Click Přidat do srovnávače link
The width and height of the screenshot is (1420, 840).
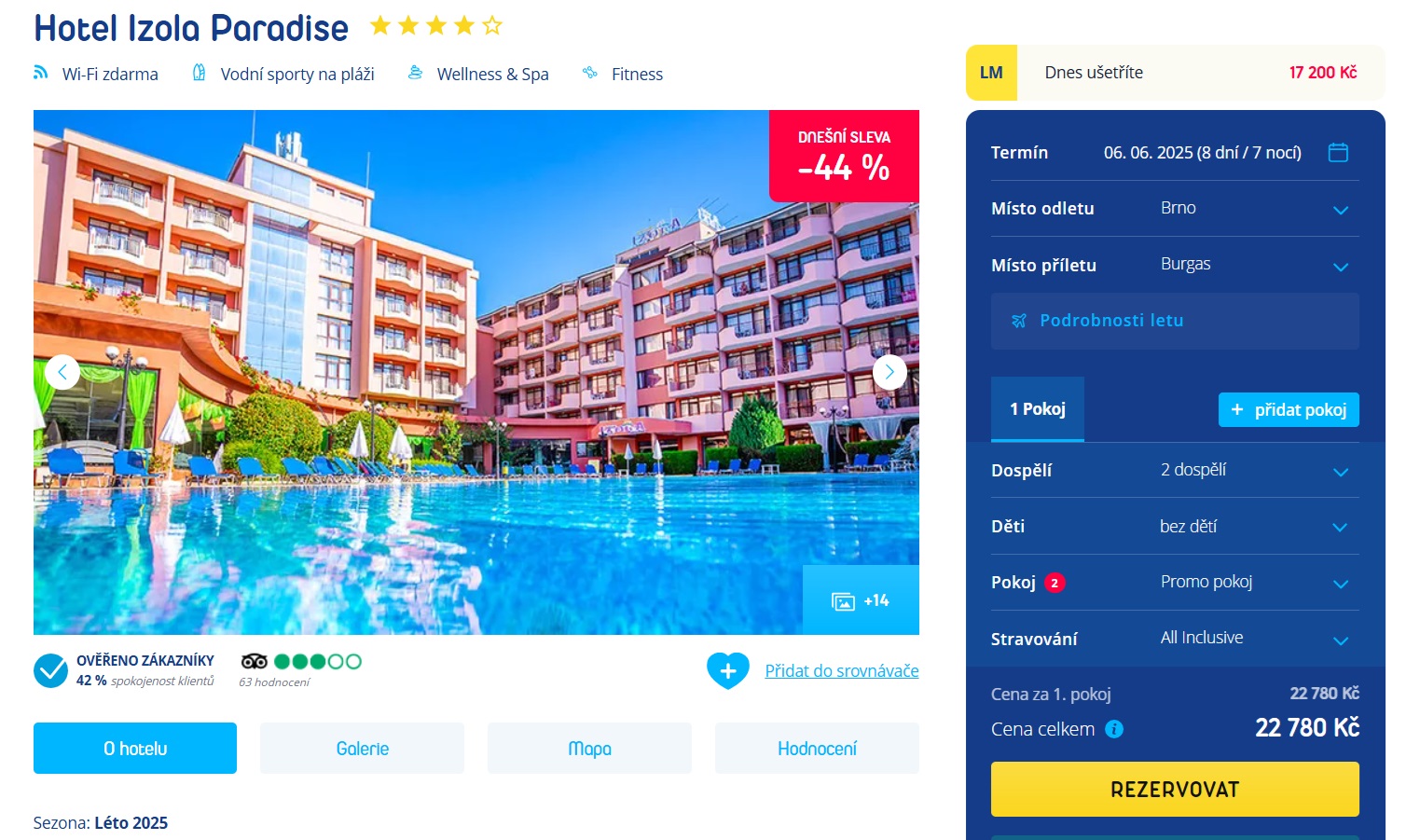point(842,670)
